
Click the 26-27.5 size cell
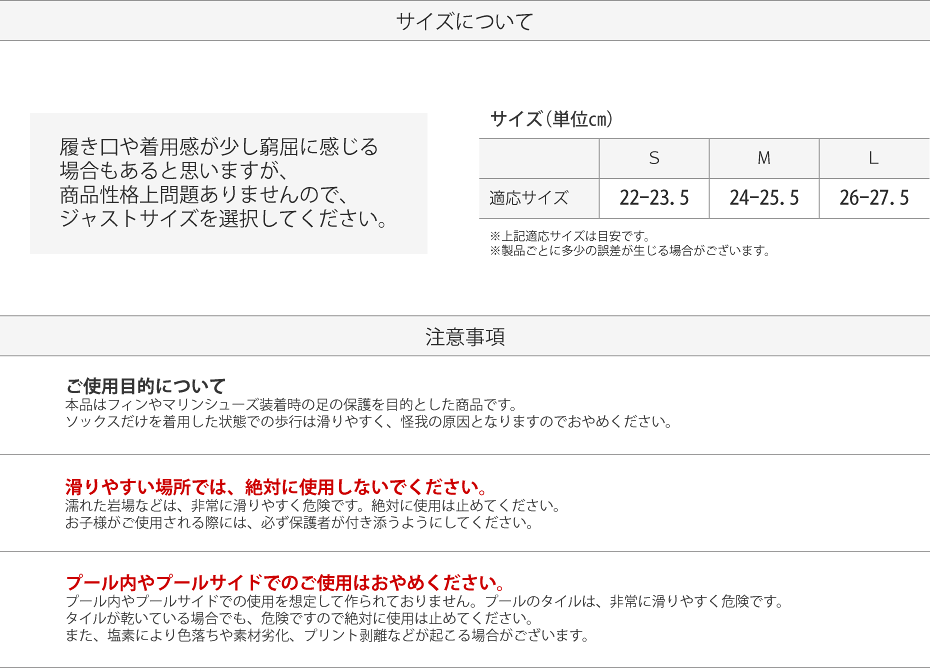coord(874,198)
